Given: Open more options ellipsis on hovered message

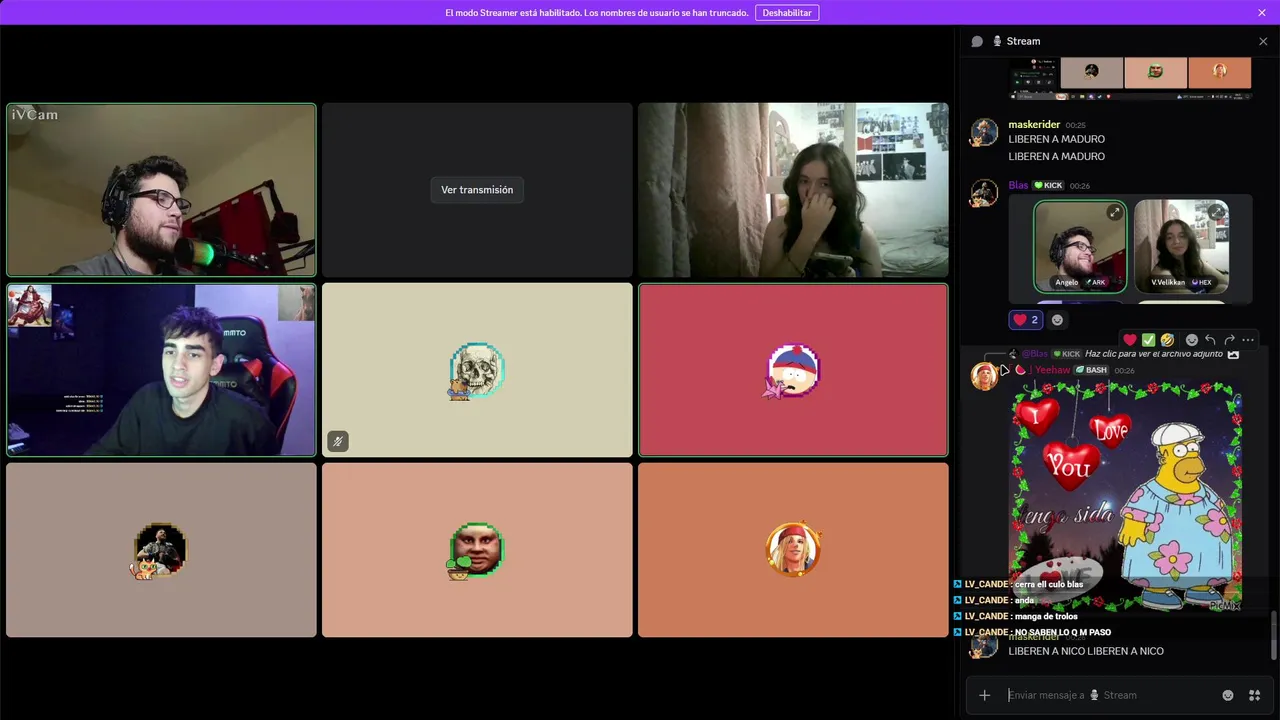Looking at the screenshot, I should point(1248,340).
